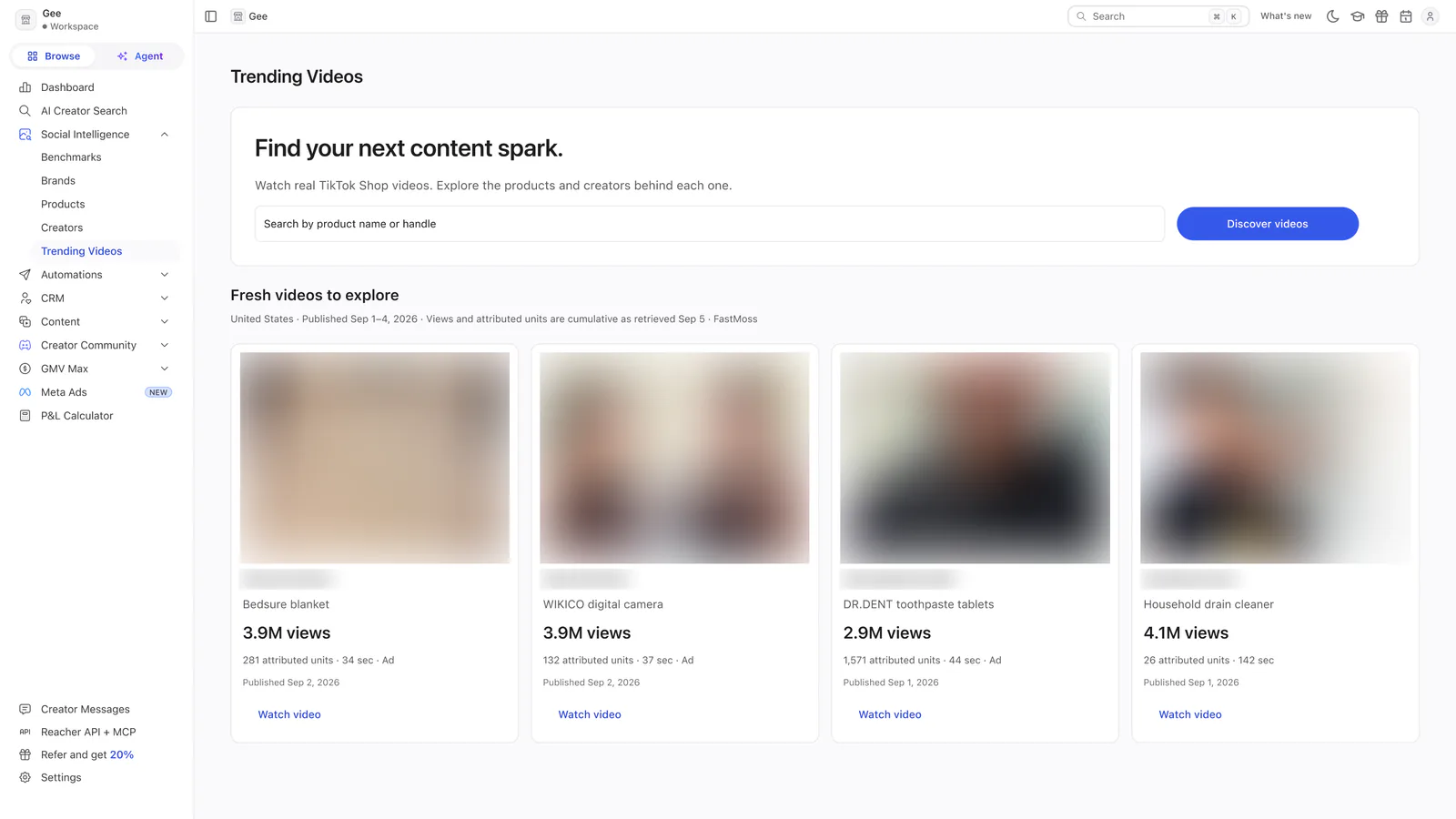Focus the product name or handle search field
Viewport: 1456px width, 819px height.
tap(710, 224)
